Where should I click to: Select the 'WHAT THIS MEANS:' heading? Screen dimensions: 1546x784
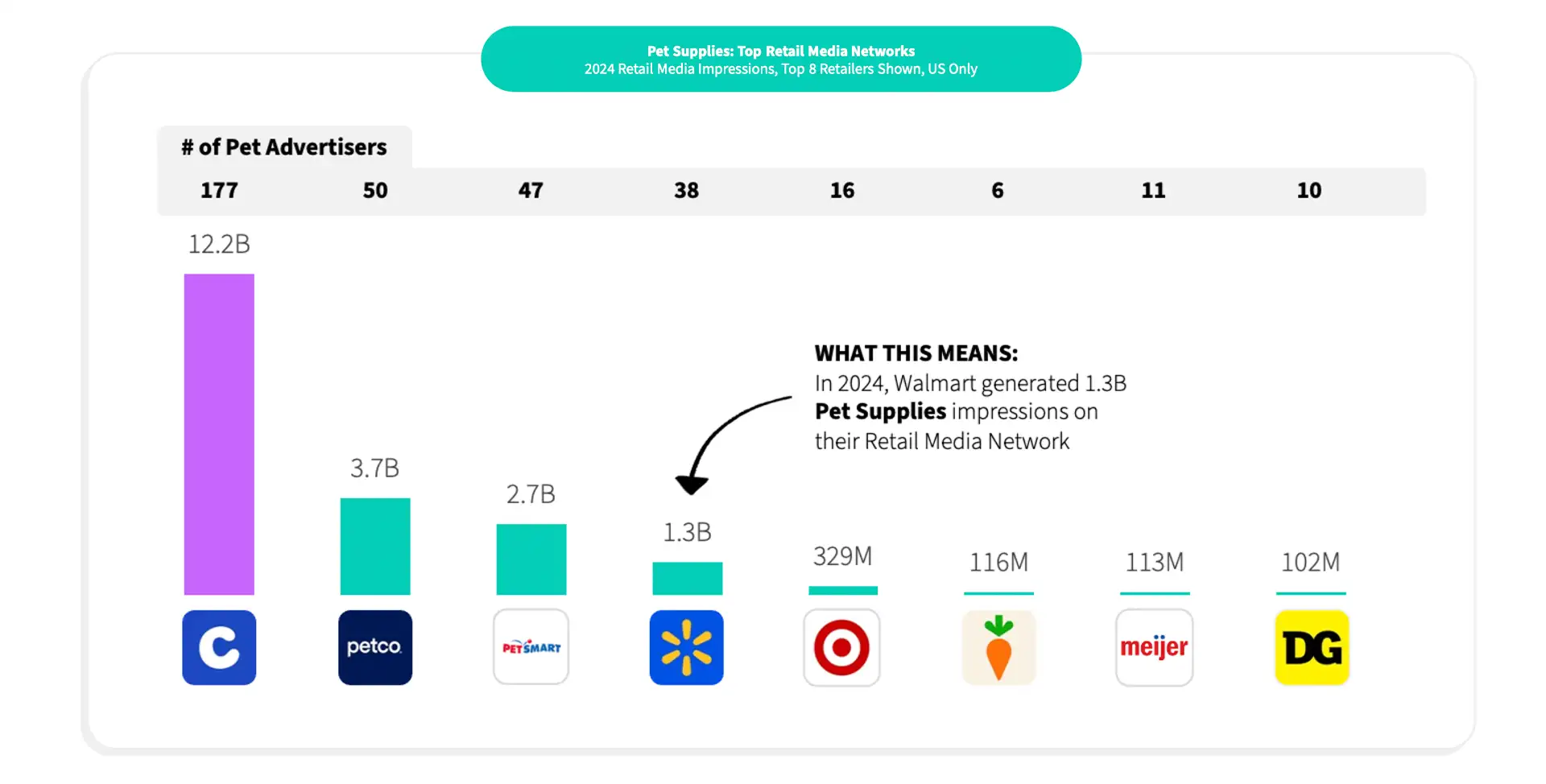pyautogui.click(x=916, y=353)
